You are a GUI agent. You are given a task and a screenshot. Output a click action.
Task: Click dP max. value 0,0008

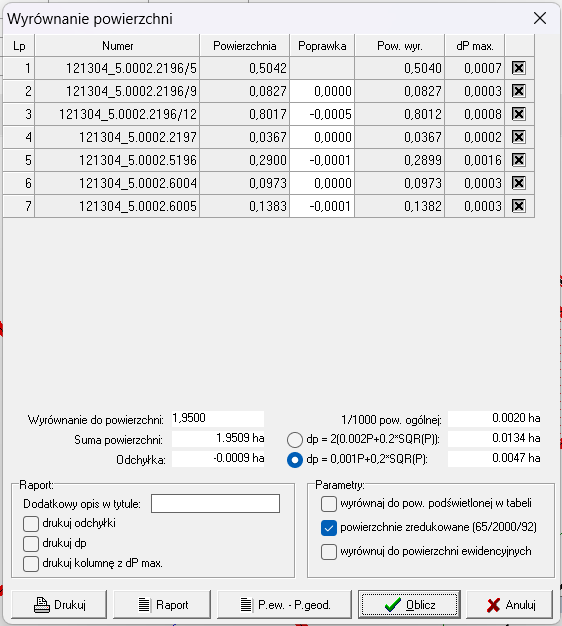[x=475, y=115]
